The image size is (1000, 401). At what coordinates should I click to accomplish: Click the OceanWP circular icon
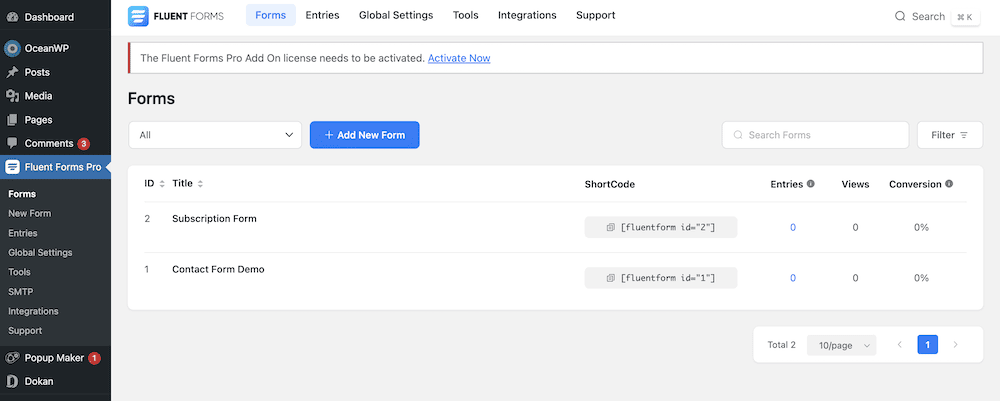click(x=12, y=48)
